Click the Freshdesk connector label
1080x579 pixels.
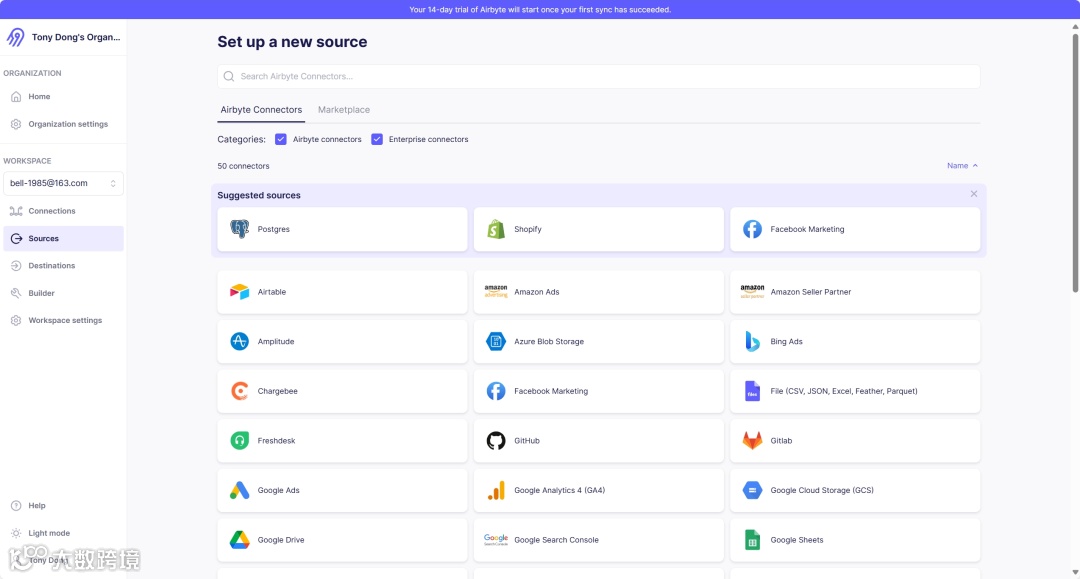(276, 441)
